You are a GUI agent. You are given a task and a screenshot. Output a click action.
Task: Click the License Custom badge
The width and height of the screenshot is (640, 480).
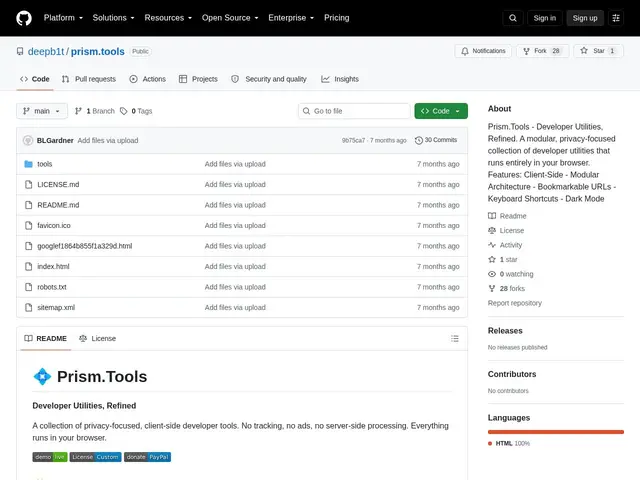click(x=96, y=457)
